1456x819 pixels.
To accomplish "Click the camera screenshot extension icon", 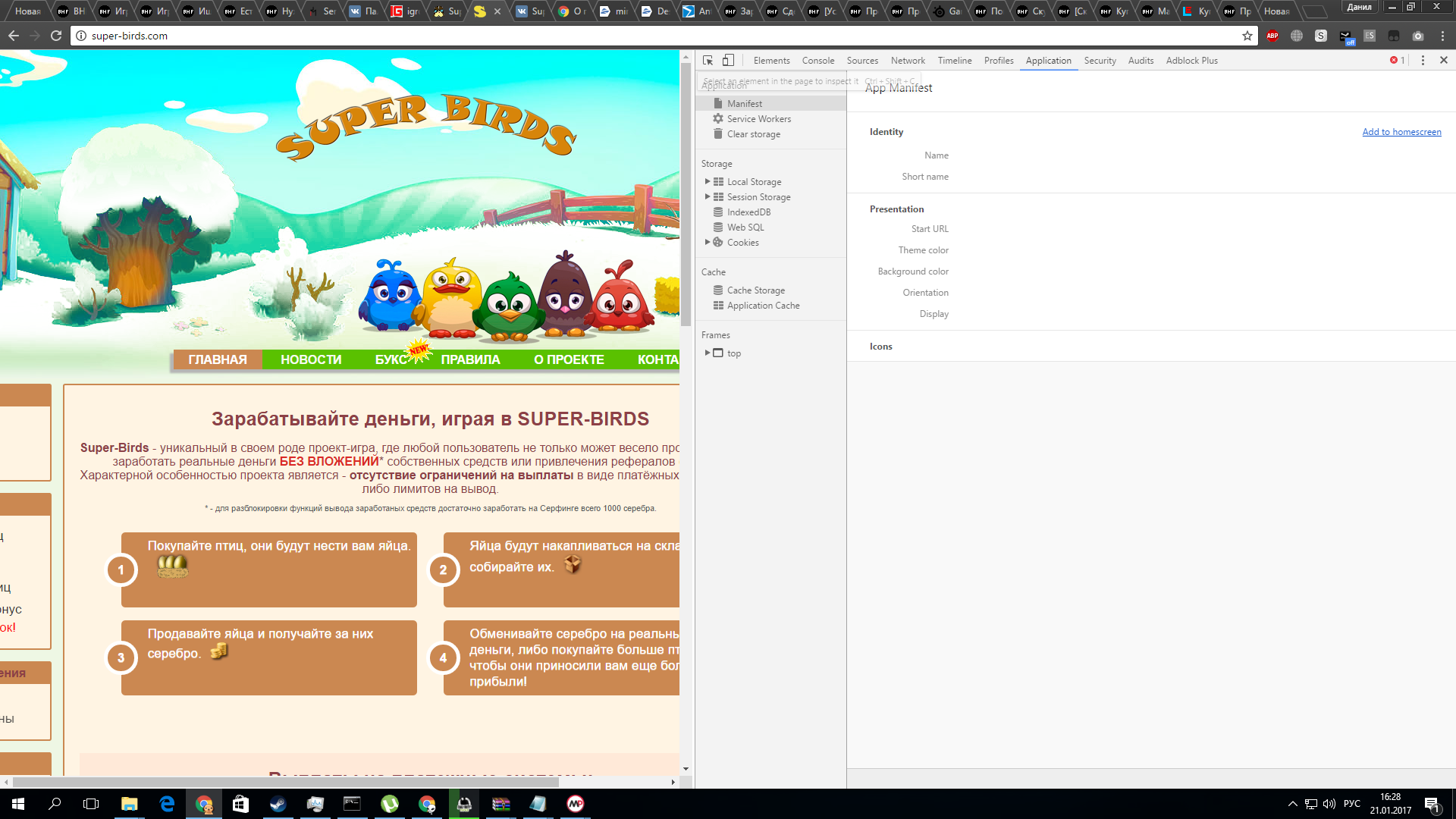I will 1418,36.
